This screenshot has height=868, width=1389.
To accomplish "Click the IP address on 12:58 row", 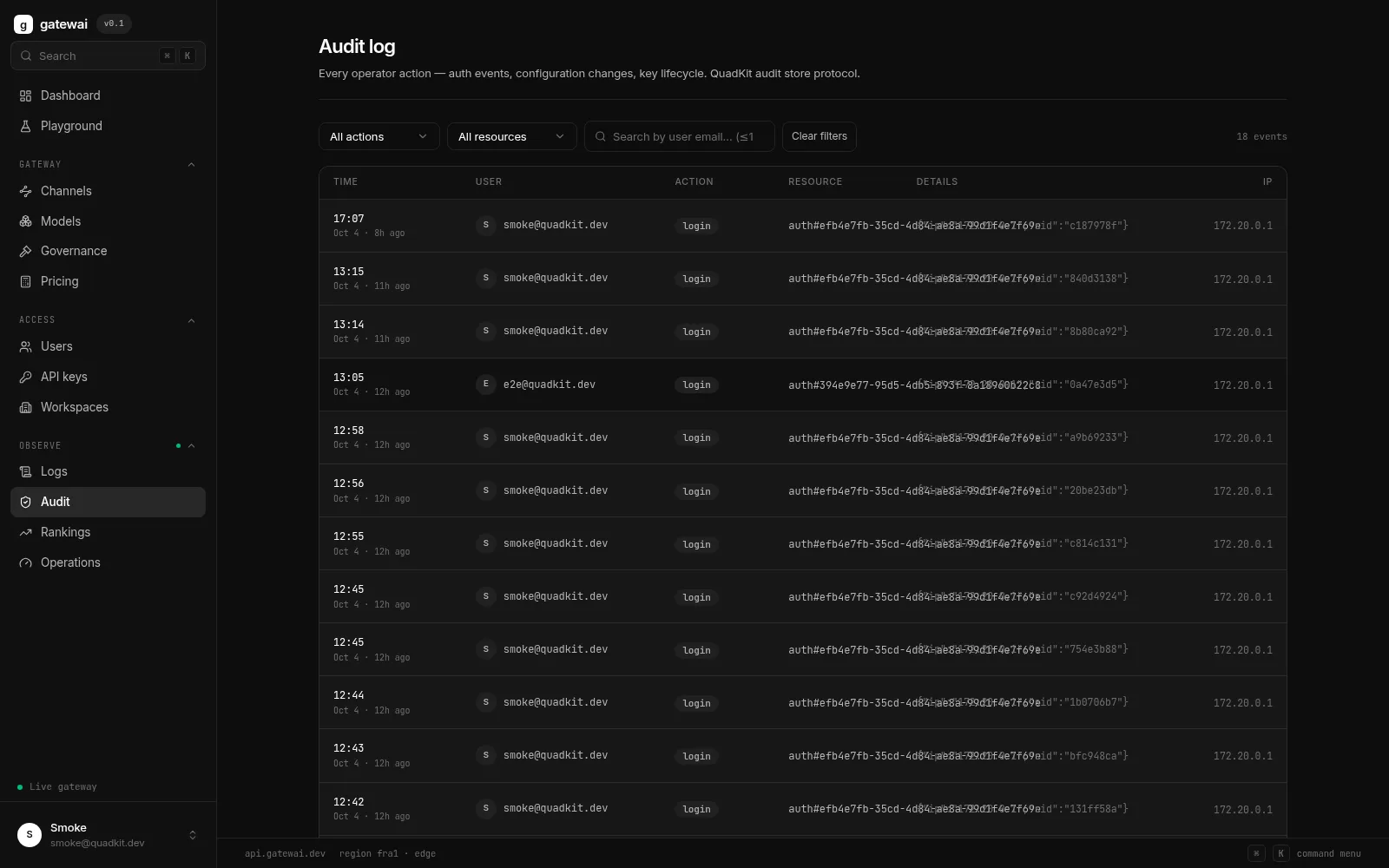I will coord(1243,438).
